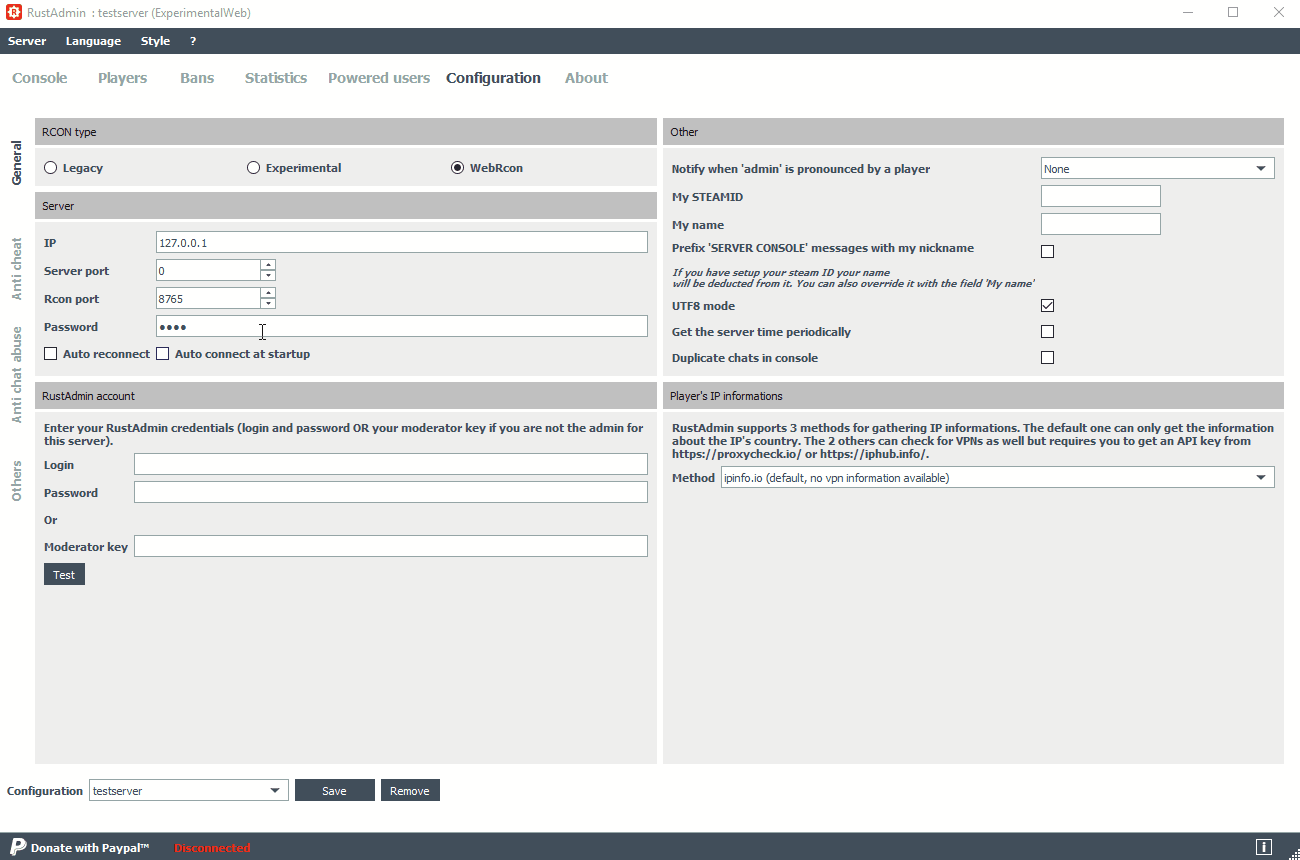Click the RustAdmin account Password field
The height and width of the screenshot is (860, 1300).
pyautogui.click(x=391, y=492)
